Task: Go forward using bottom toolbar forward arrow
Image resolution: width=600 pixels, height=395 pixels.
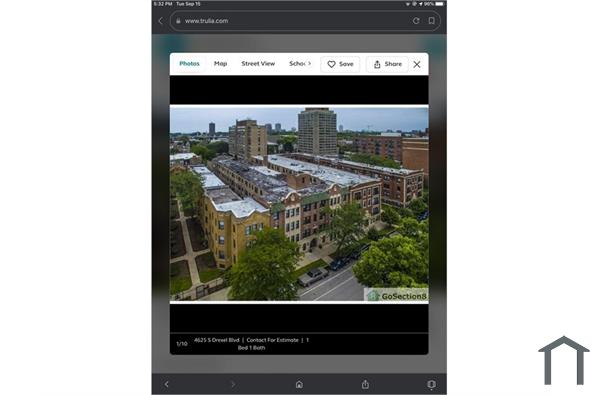Action: (x=233, y=384)
